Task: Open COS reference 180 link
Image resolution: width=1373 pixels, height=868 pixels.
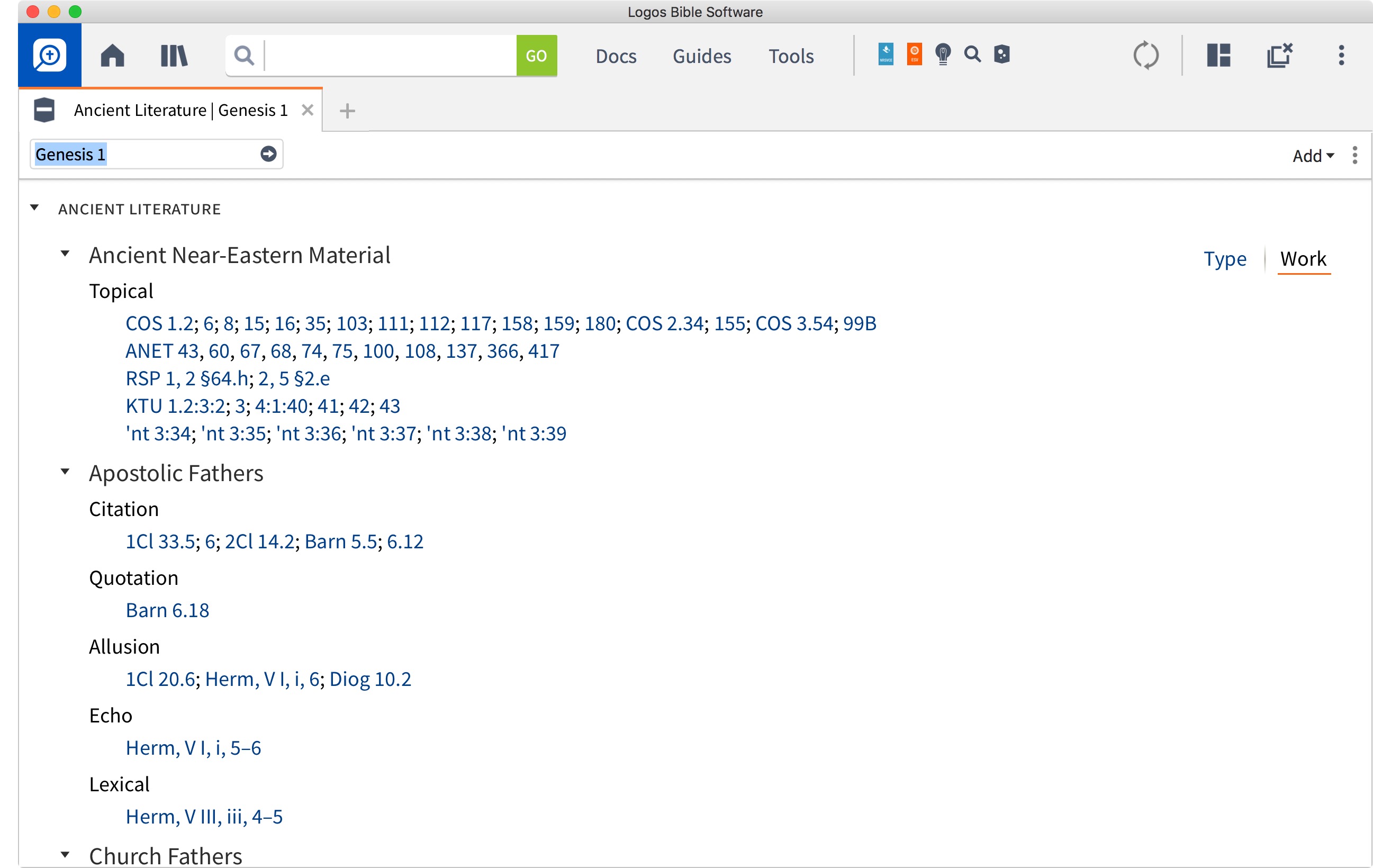Action: (599, 323)
